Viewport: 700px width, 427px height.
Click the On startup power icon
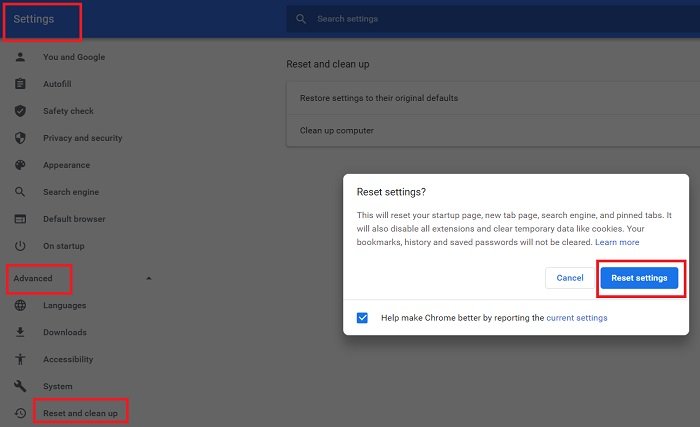(x=20, y=246)
